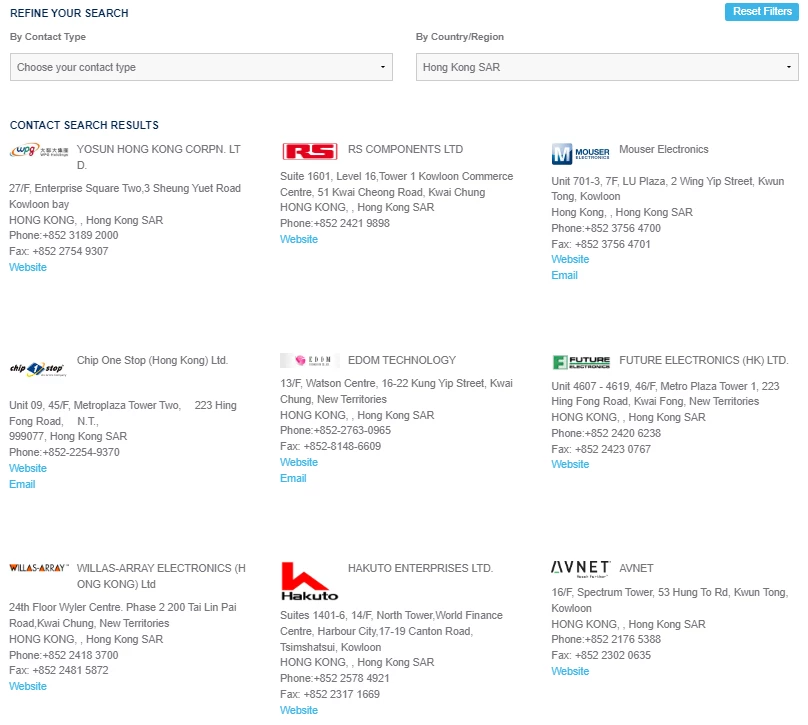This screenshot has height=725, width=808.
Task: Click the Watson Centre address text
Action: coord(396,391)
